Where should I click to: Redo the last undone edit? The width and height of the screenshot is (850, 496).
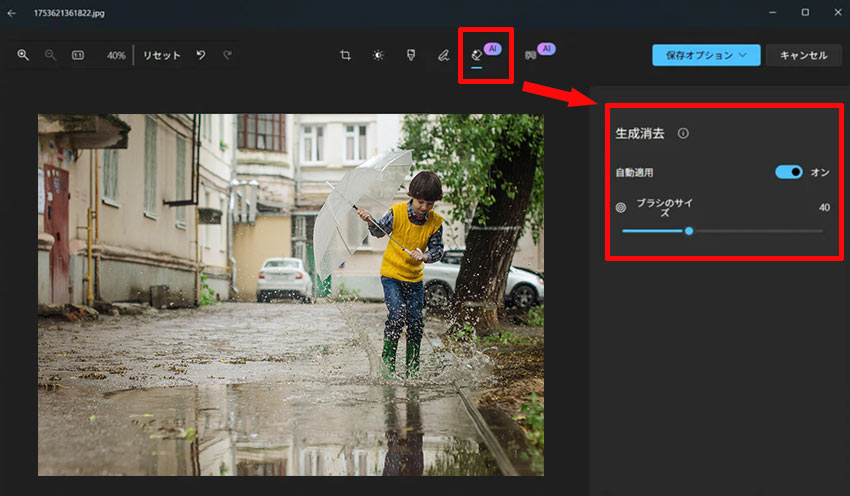click(227, 55)
